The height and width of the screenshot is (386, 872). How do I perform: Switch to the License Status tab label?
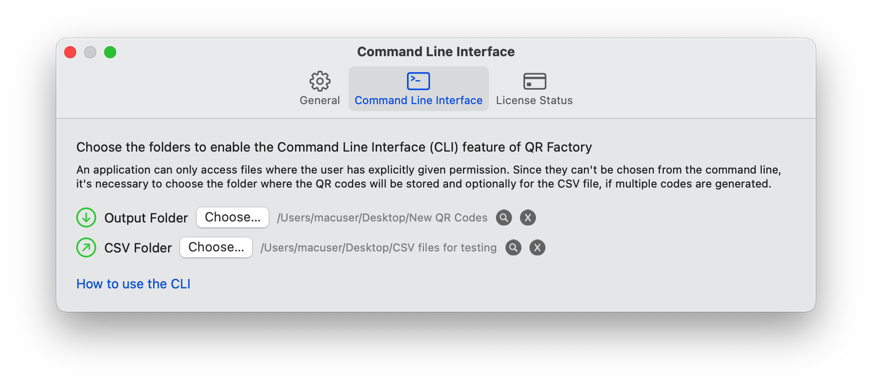pyautogui.click(x=534, y=101)
